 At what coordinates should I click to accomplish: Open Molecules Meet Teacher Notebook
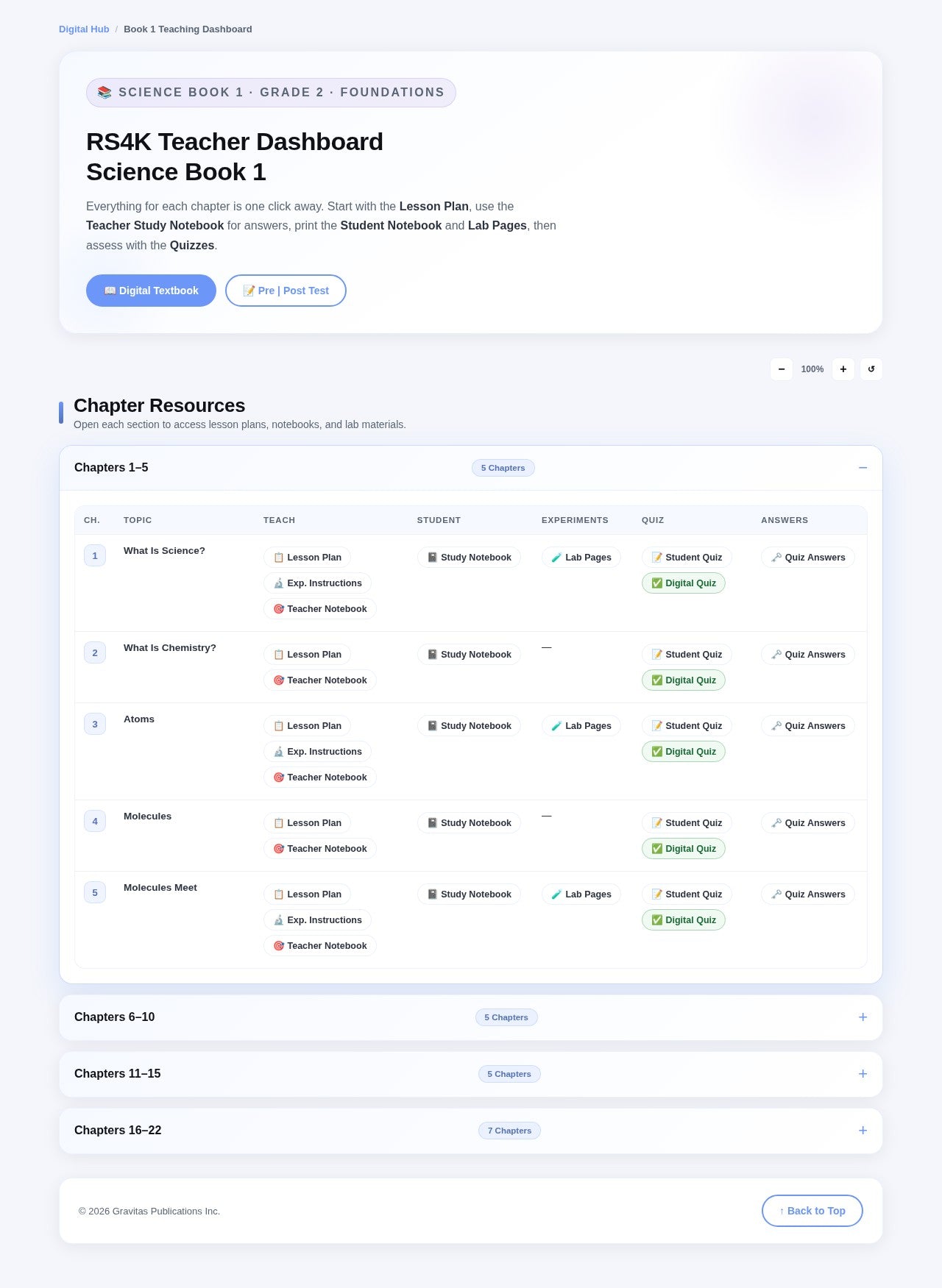pos(319,946)
